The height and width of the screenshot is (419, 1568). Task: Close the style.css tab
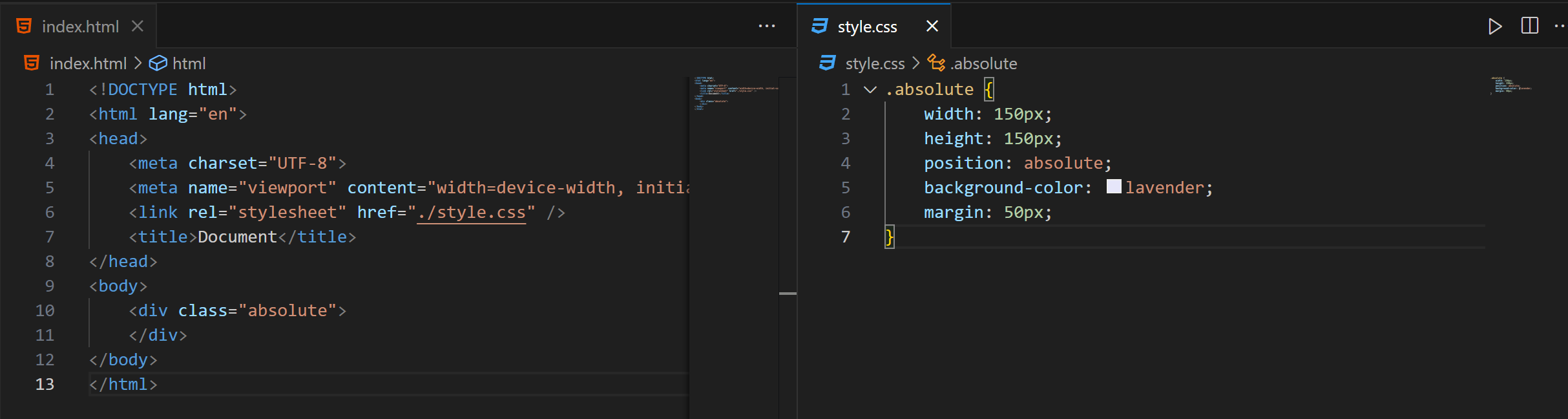[x=932, y=27]
